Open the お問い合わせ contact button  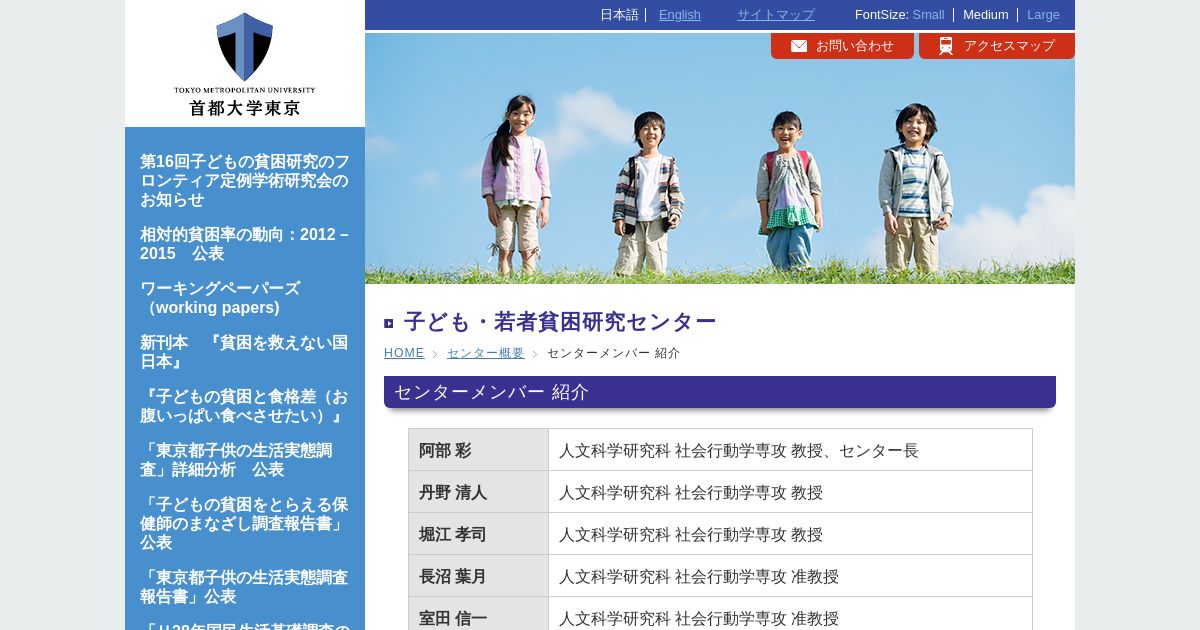coord(842,46)
